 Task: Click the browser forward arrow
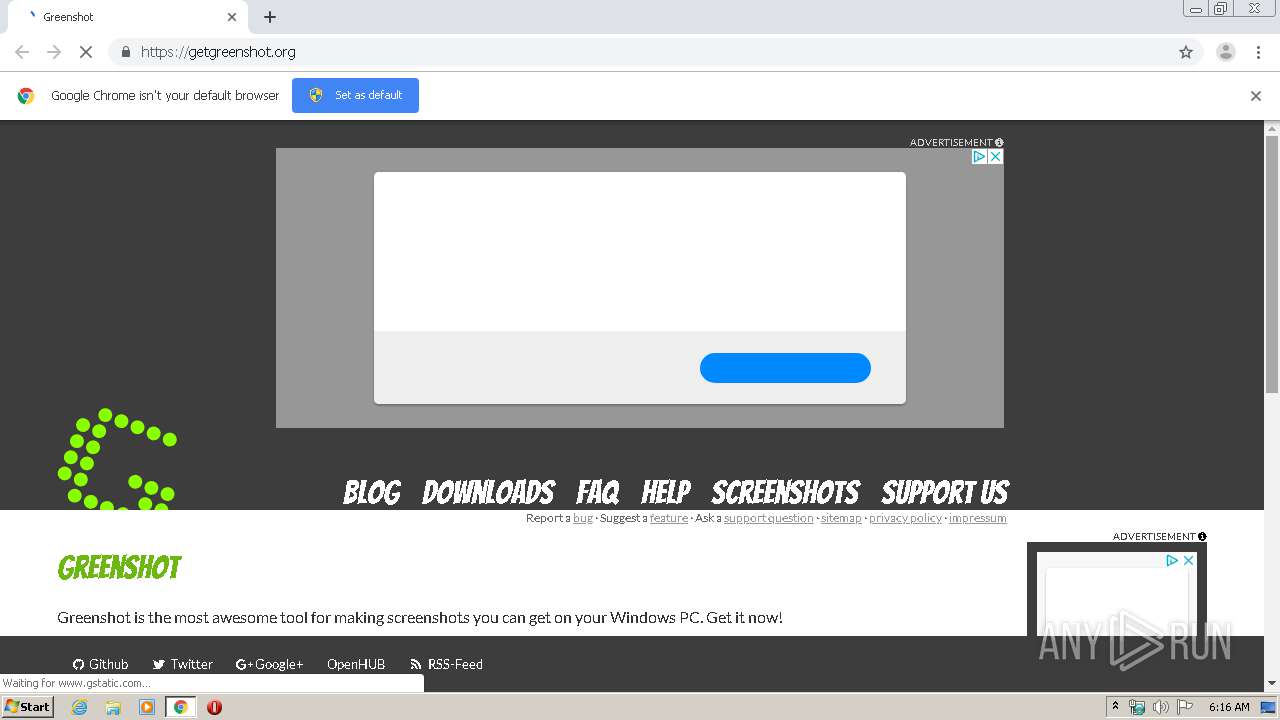tap(54, 52)
